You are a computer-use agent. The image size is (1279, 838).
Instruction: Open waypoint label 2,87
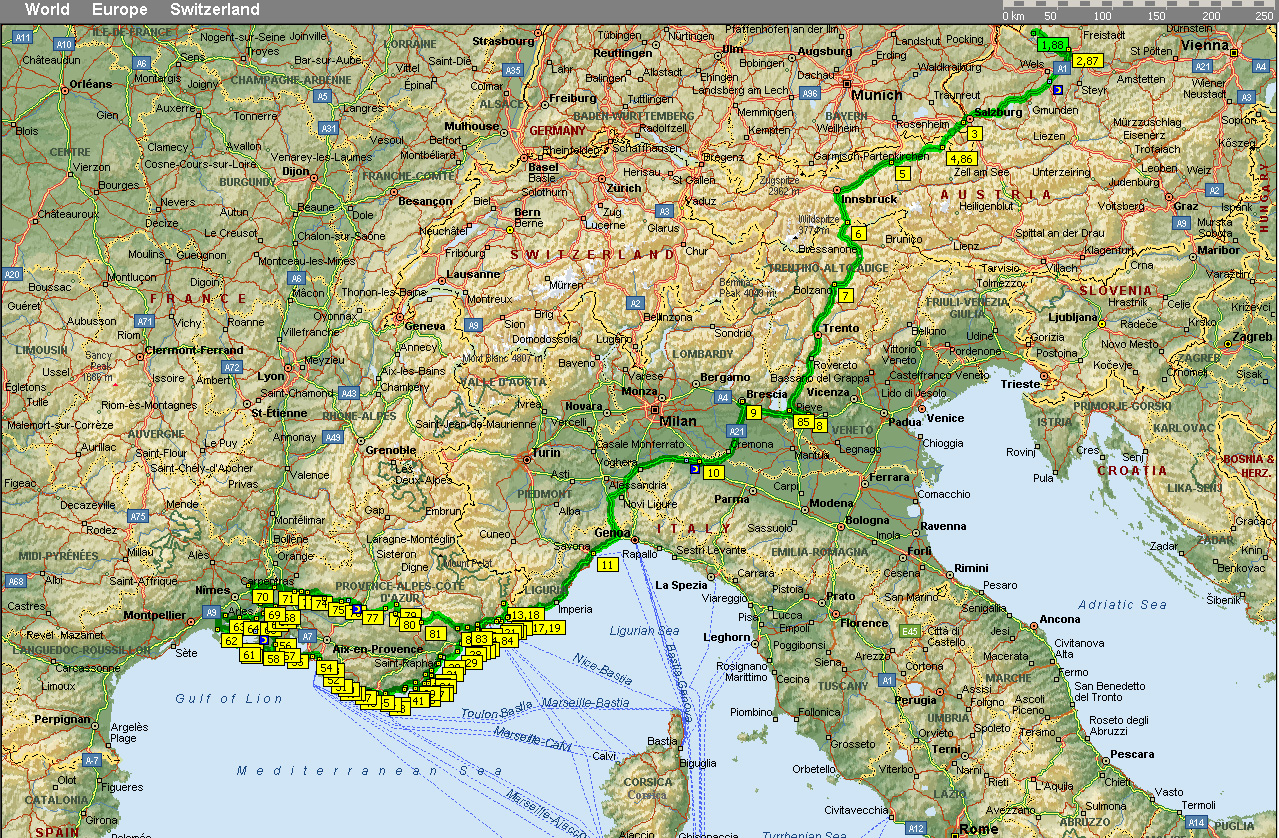point(1087,61)
